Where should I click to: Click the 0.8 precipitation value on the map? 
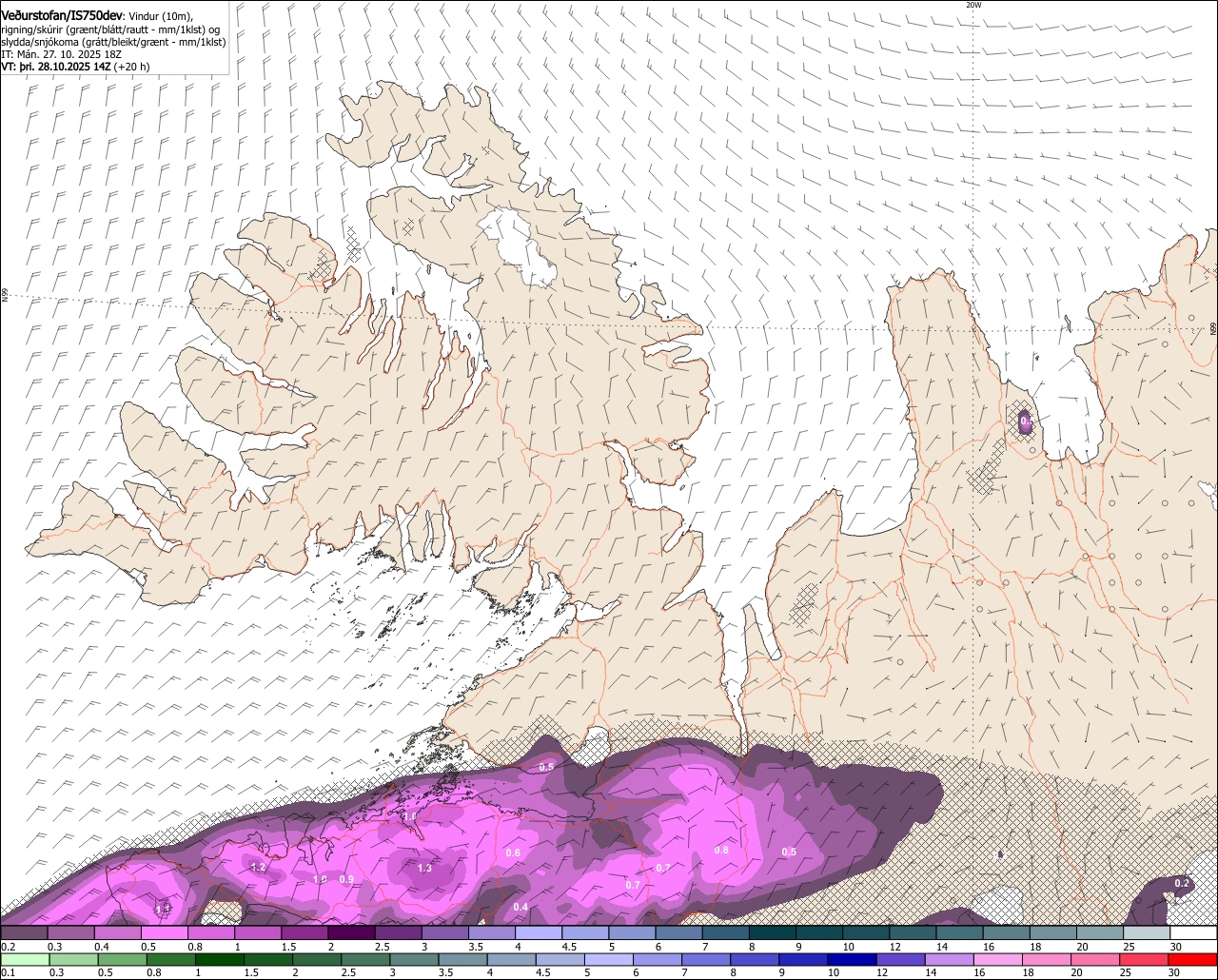point(721,850)
